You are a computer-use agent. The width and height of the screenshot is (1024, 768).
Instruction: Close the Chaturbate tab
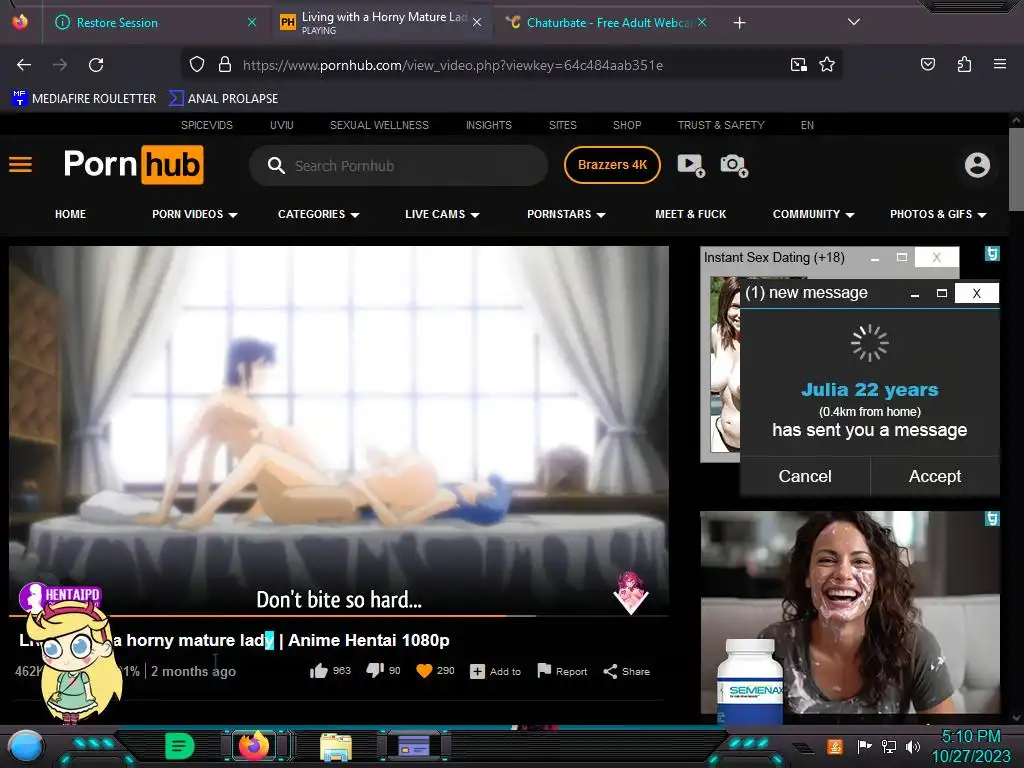(702, 22)
